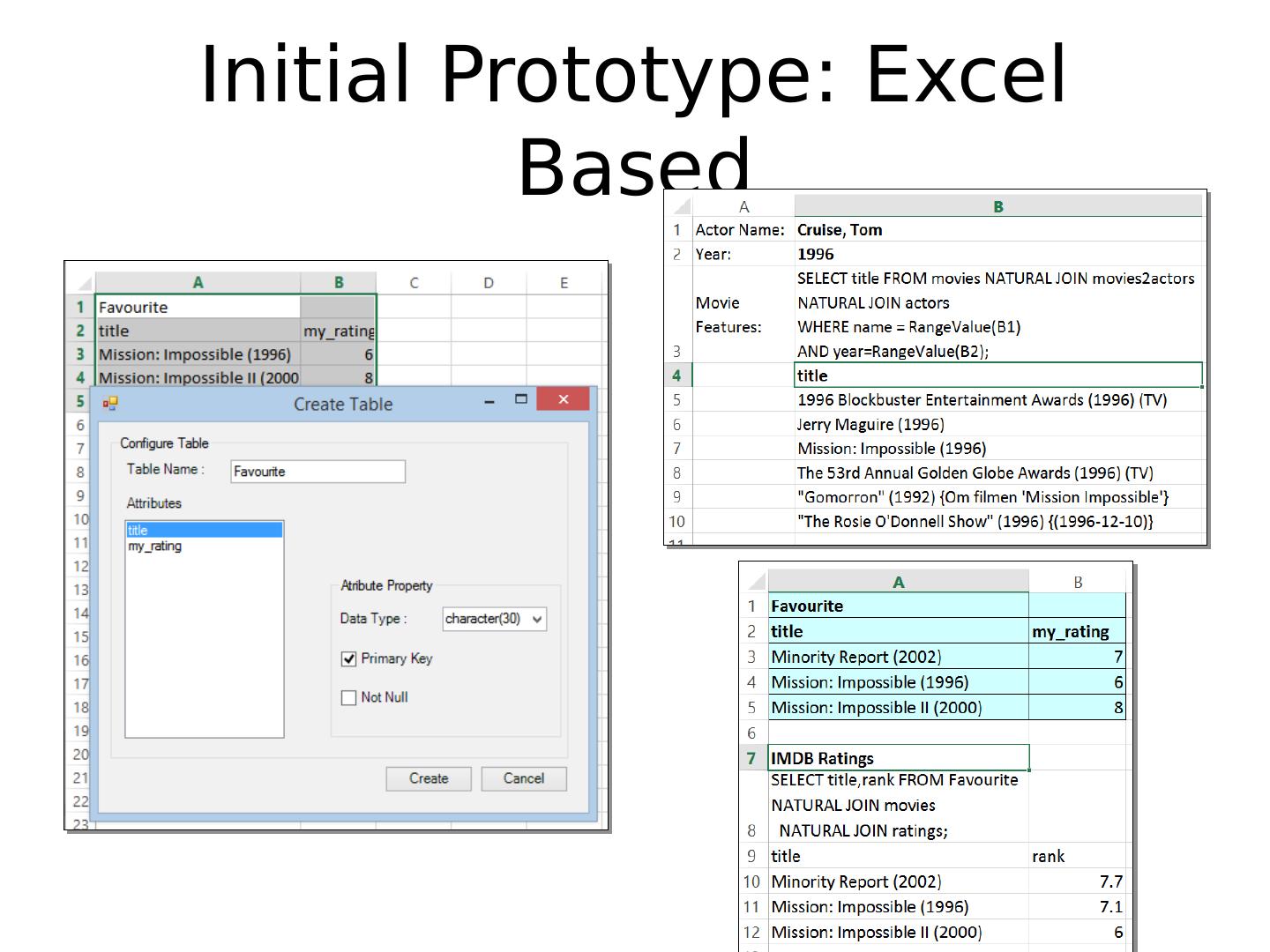Select column A header in left spreadsheet

[198, 283]
